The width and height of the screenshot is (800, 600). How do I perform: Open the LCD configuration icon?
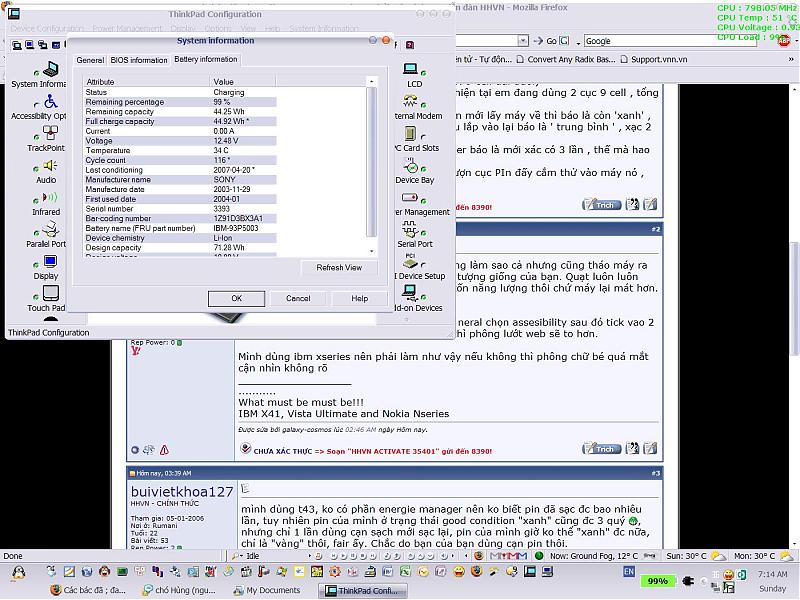point(410,70)
